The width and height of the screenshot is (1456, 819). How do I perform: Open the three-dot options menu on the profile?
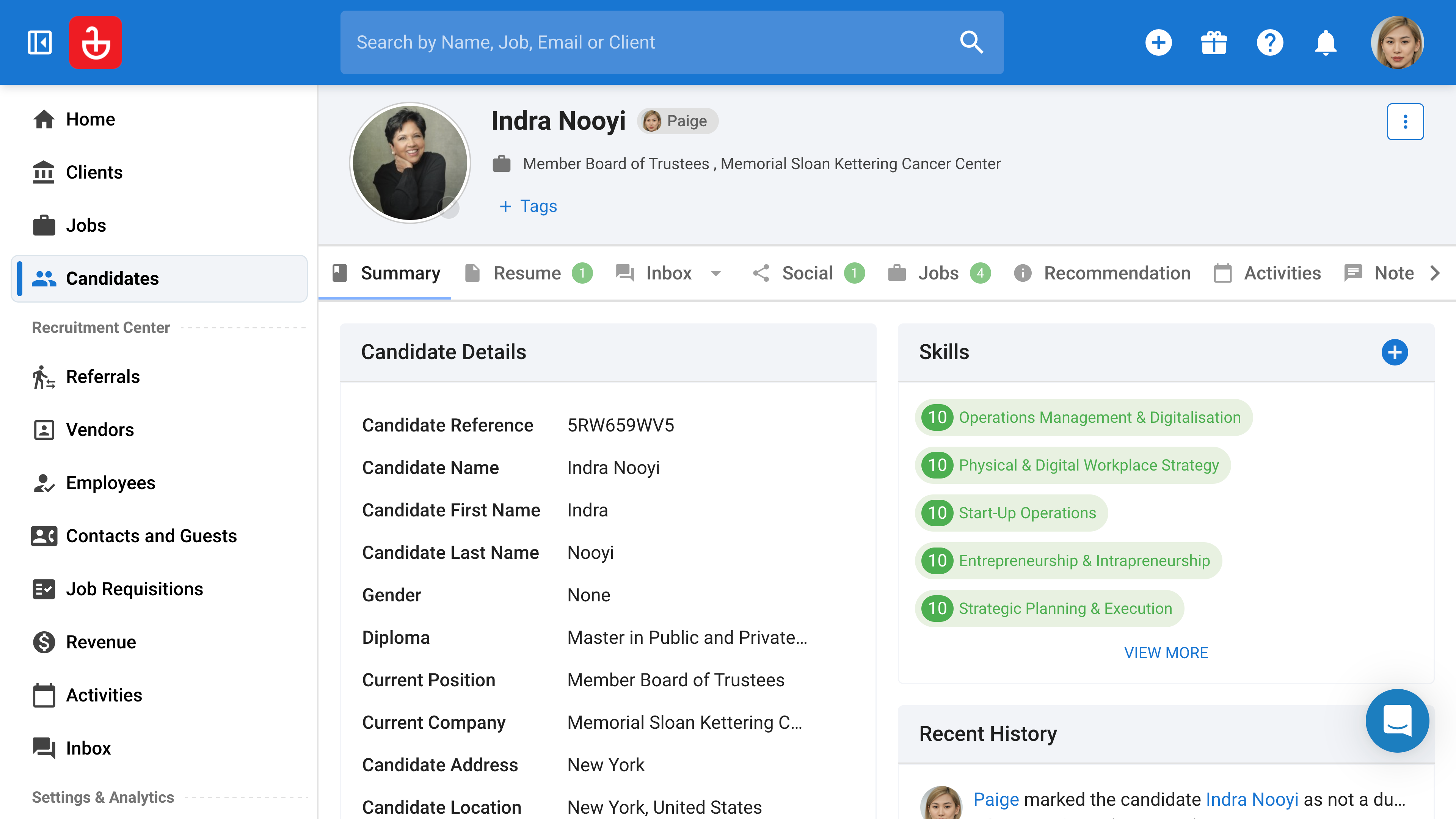click(1406, 121)
